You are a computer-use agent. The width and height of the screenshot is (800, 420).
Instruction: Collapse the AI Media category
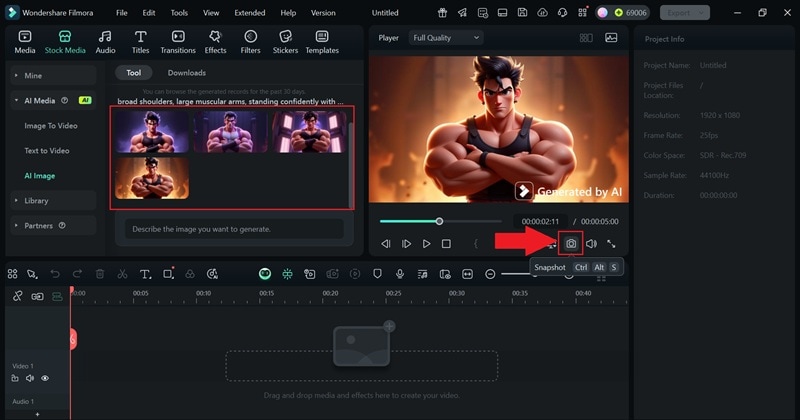(53, 101)
